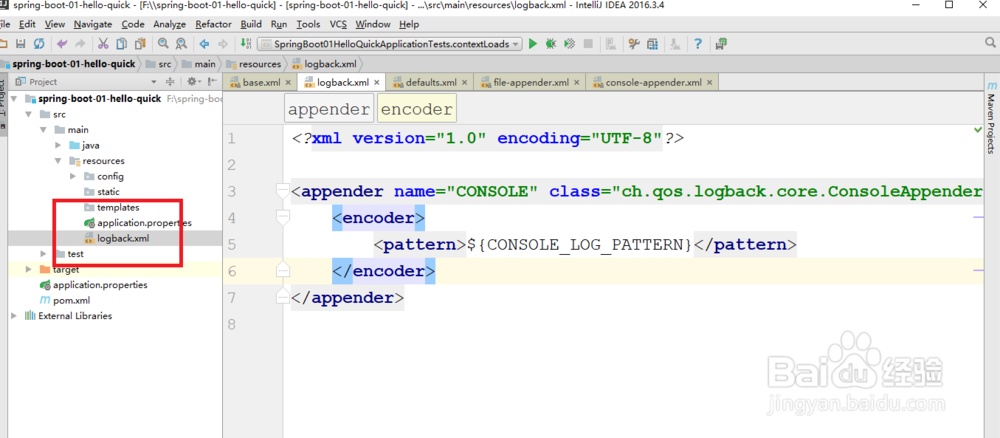Expand the target folder arrow

[28, 269]
